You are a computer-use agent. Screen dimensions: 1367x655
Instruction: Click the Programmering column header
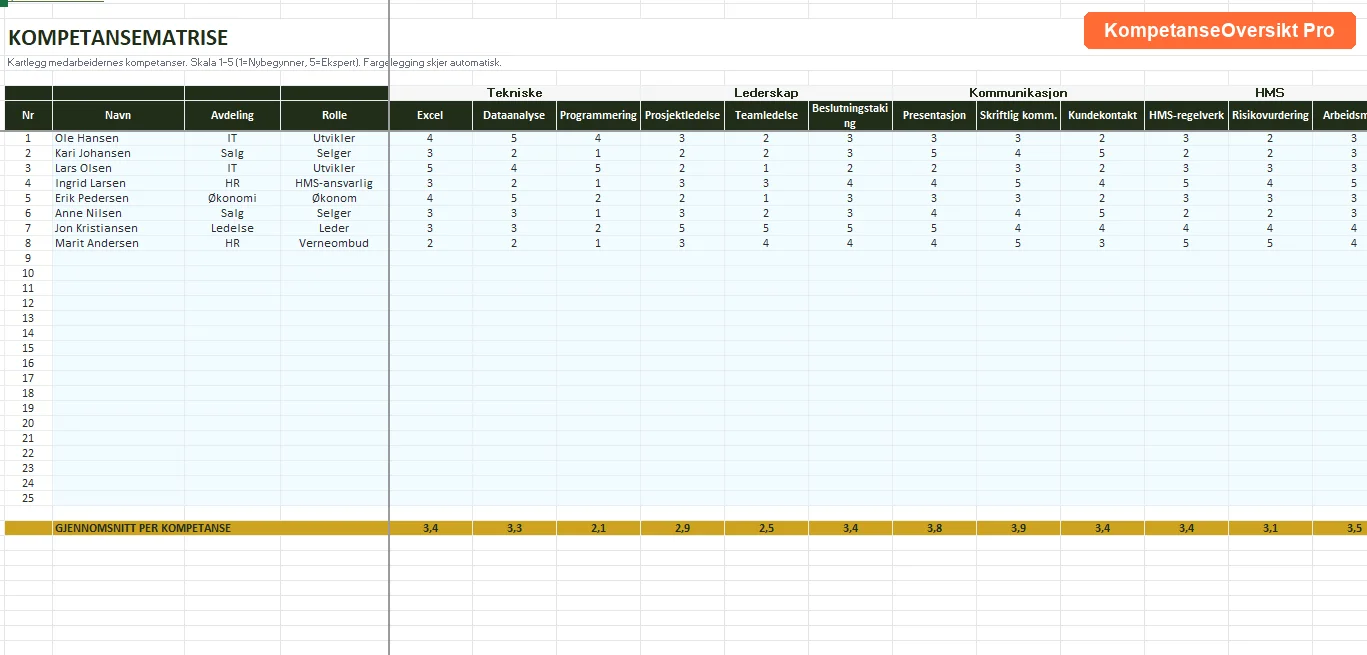coord(598,115)
